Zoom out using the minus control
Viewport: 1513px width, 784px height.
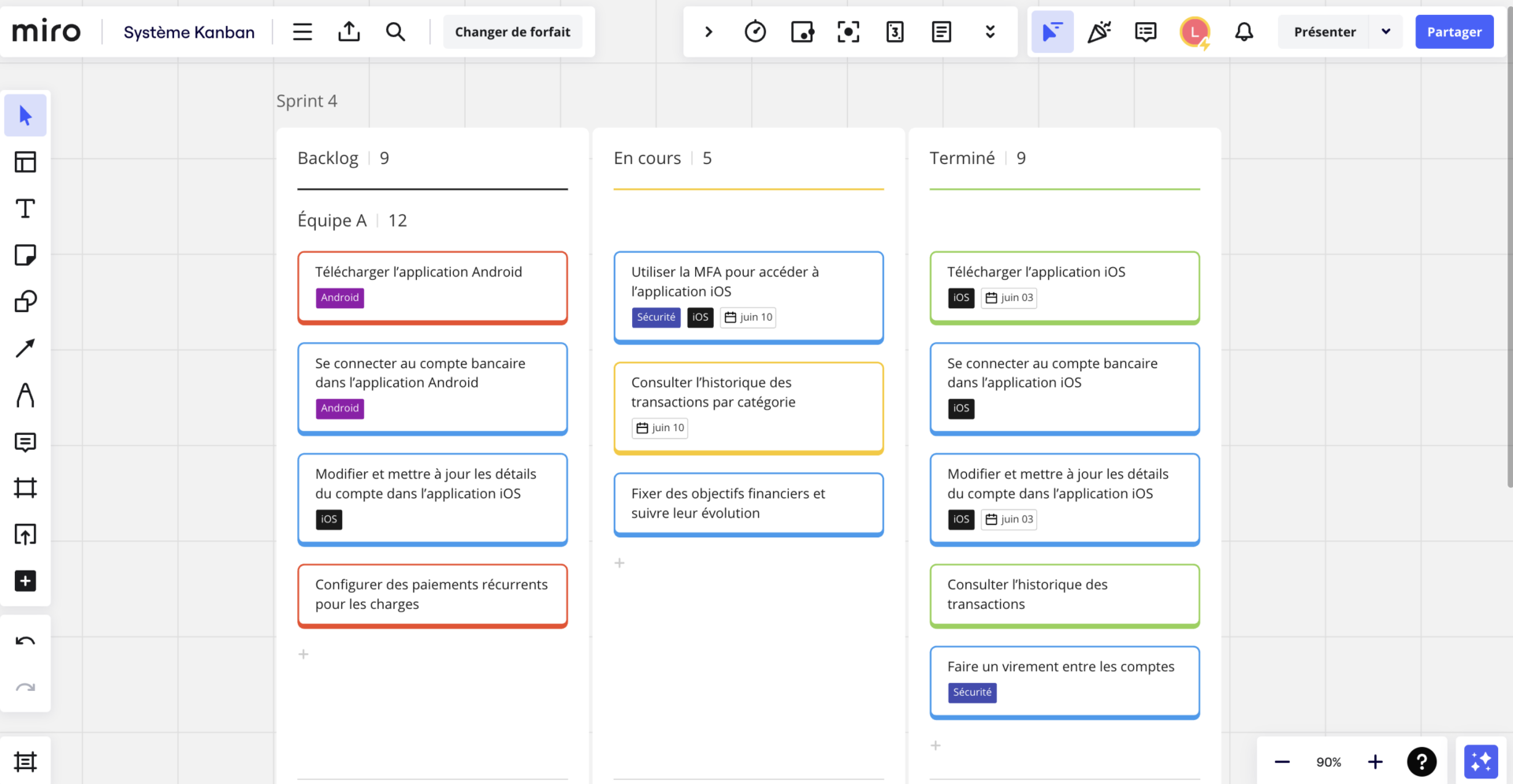tap(1281, 761)
